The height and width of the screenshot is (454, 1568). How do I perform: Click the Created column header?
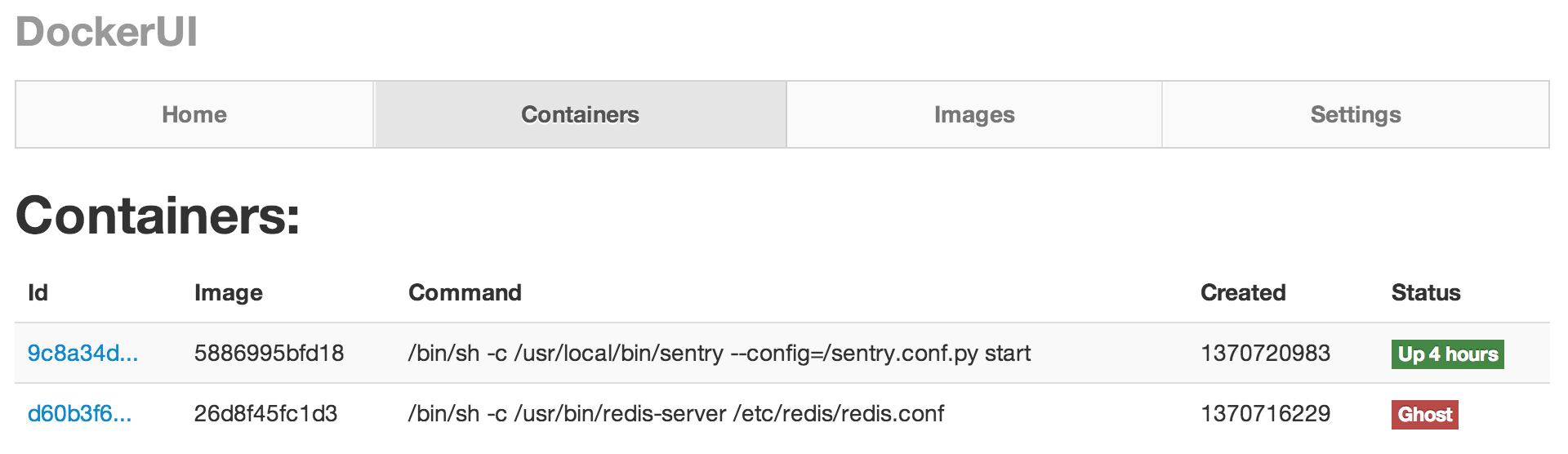pyautogui.click(x=1243, y=292)
